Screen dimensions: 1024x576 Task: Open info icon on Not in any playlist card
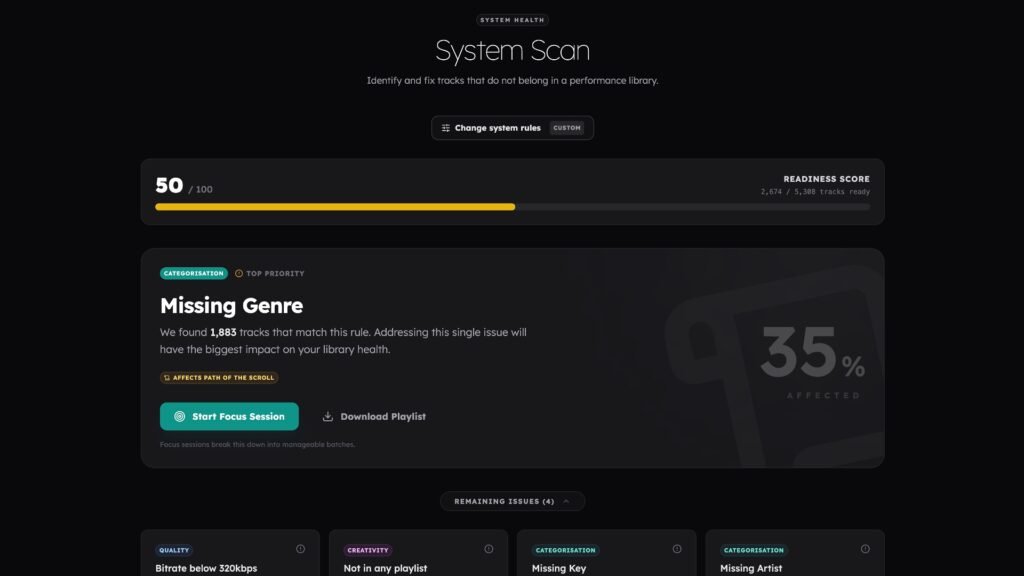(489, 549)
